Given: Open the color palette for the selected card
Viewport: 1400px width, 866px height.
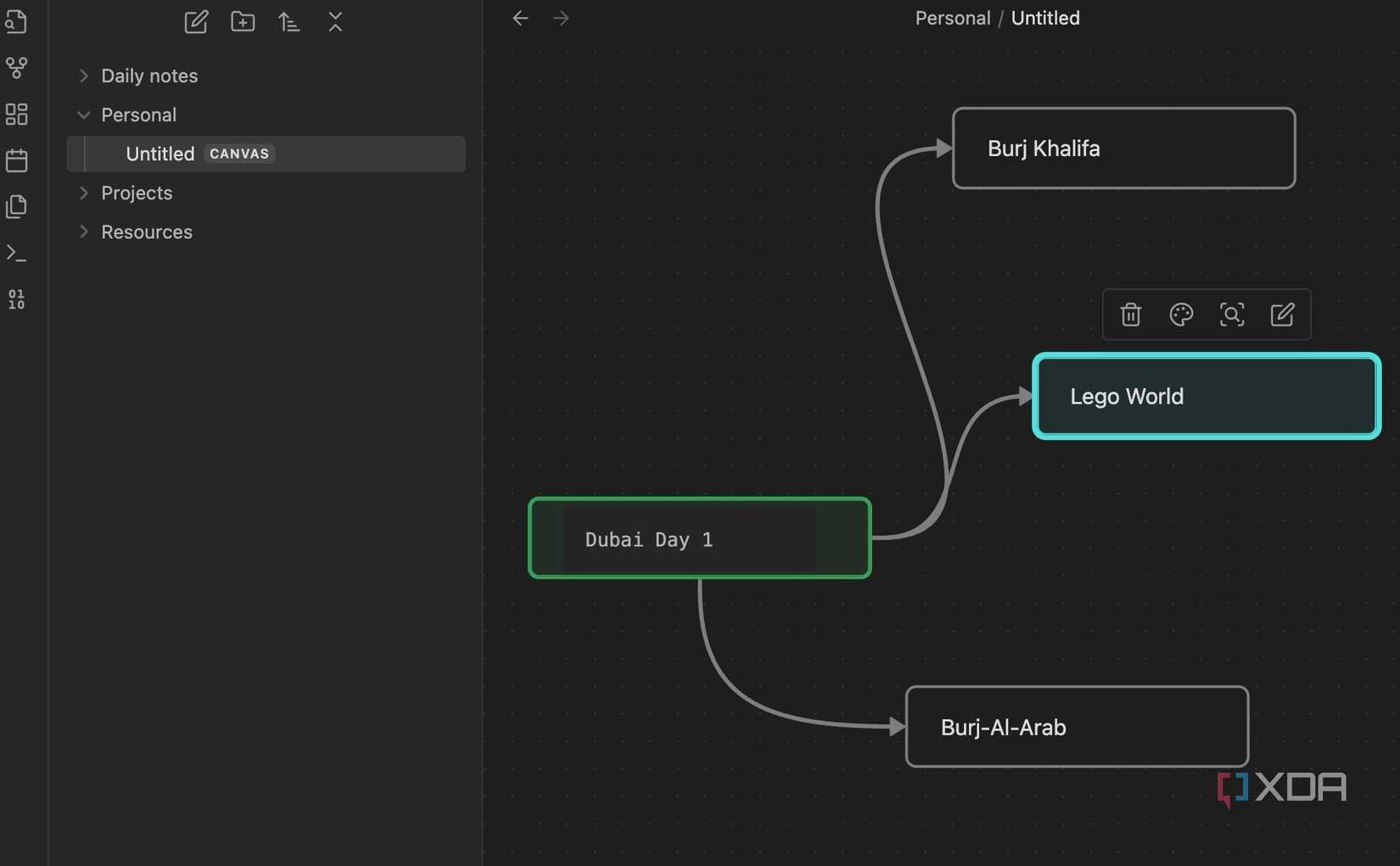Looking at the screenshot, I should [1181, 315].
